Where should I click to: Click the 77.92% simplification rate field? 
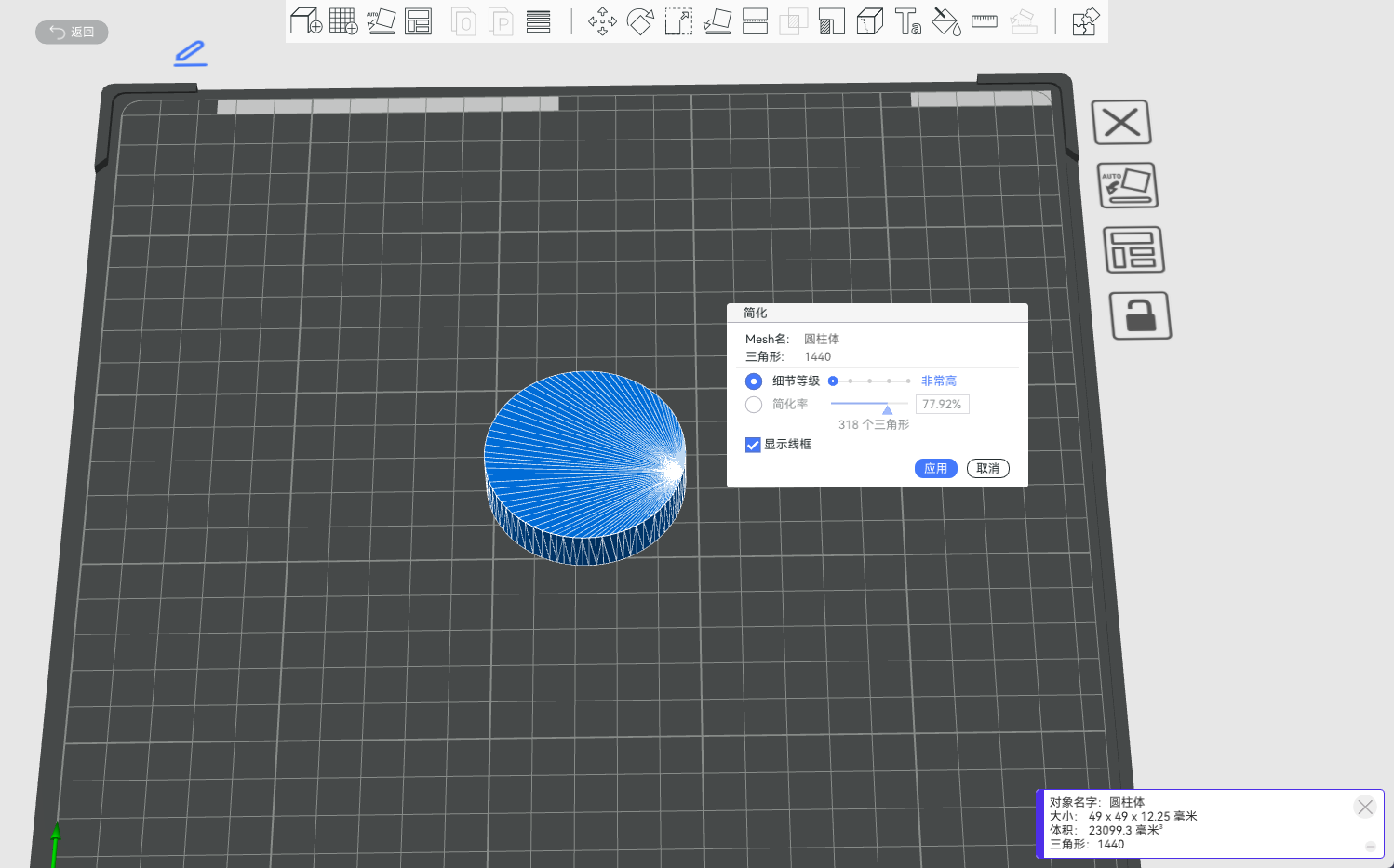tap(942, 405)
